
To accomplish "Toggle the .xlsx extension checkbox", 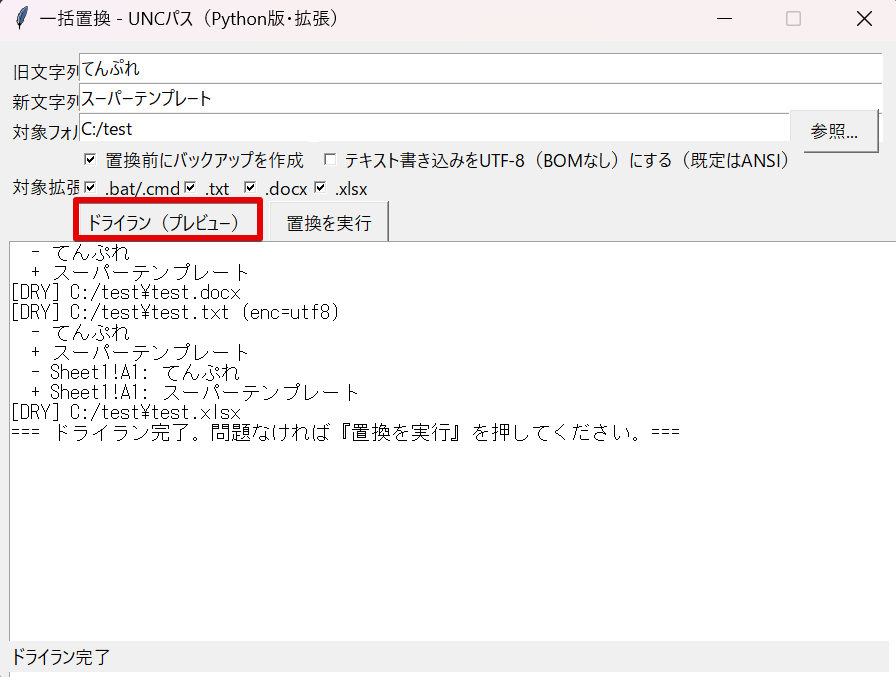I will point(321,188).
